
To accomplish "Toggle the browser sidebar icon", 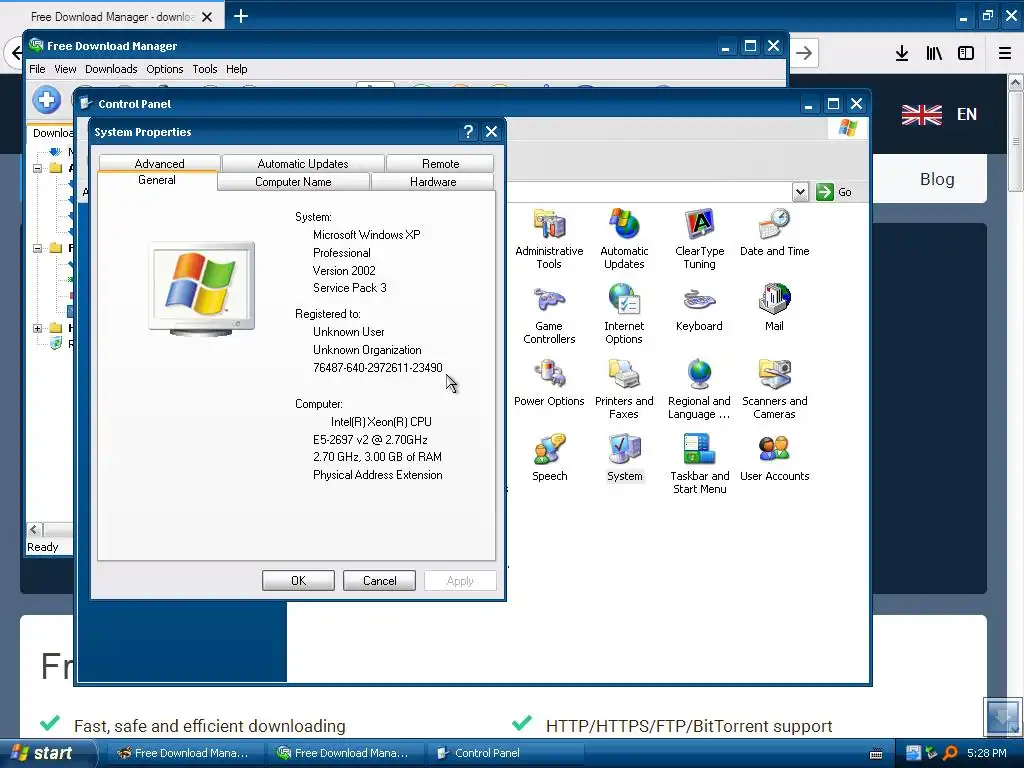I will 966,53.
